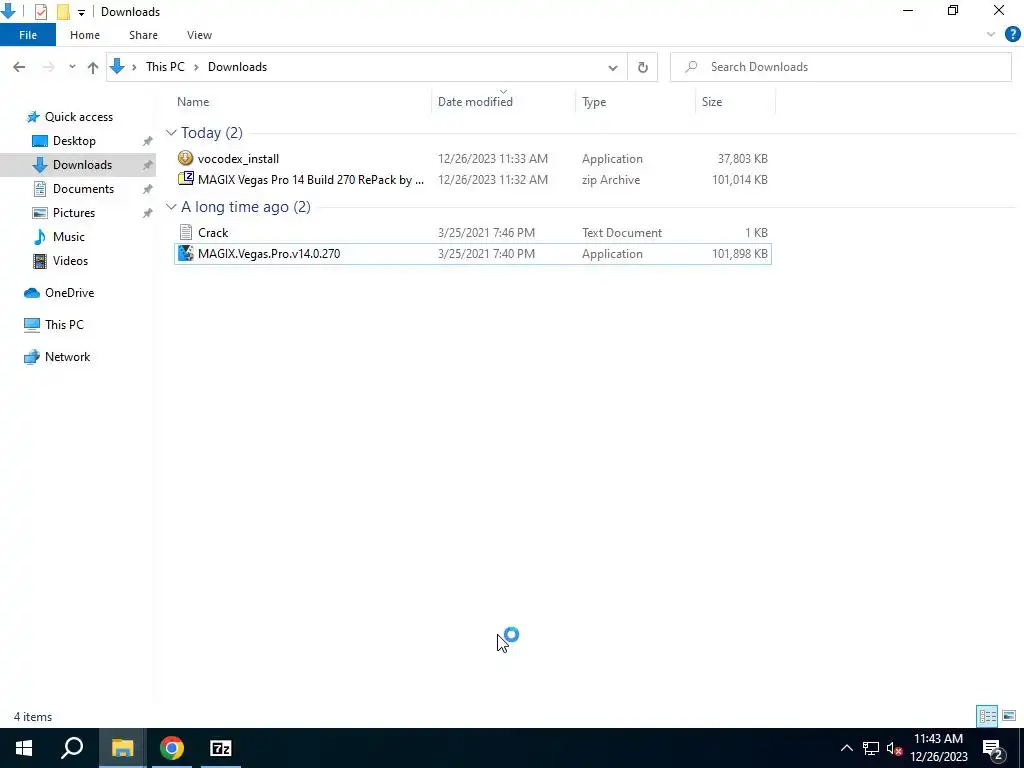This screenshot has height=768, width=1024.
Task: Open address bar history dropdown
Action: (613, 67)
